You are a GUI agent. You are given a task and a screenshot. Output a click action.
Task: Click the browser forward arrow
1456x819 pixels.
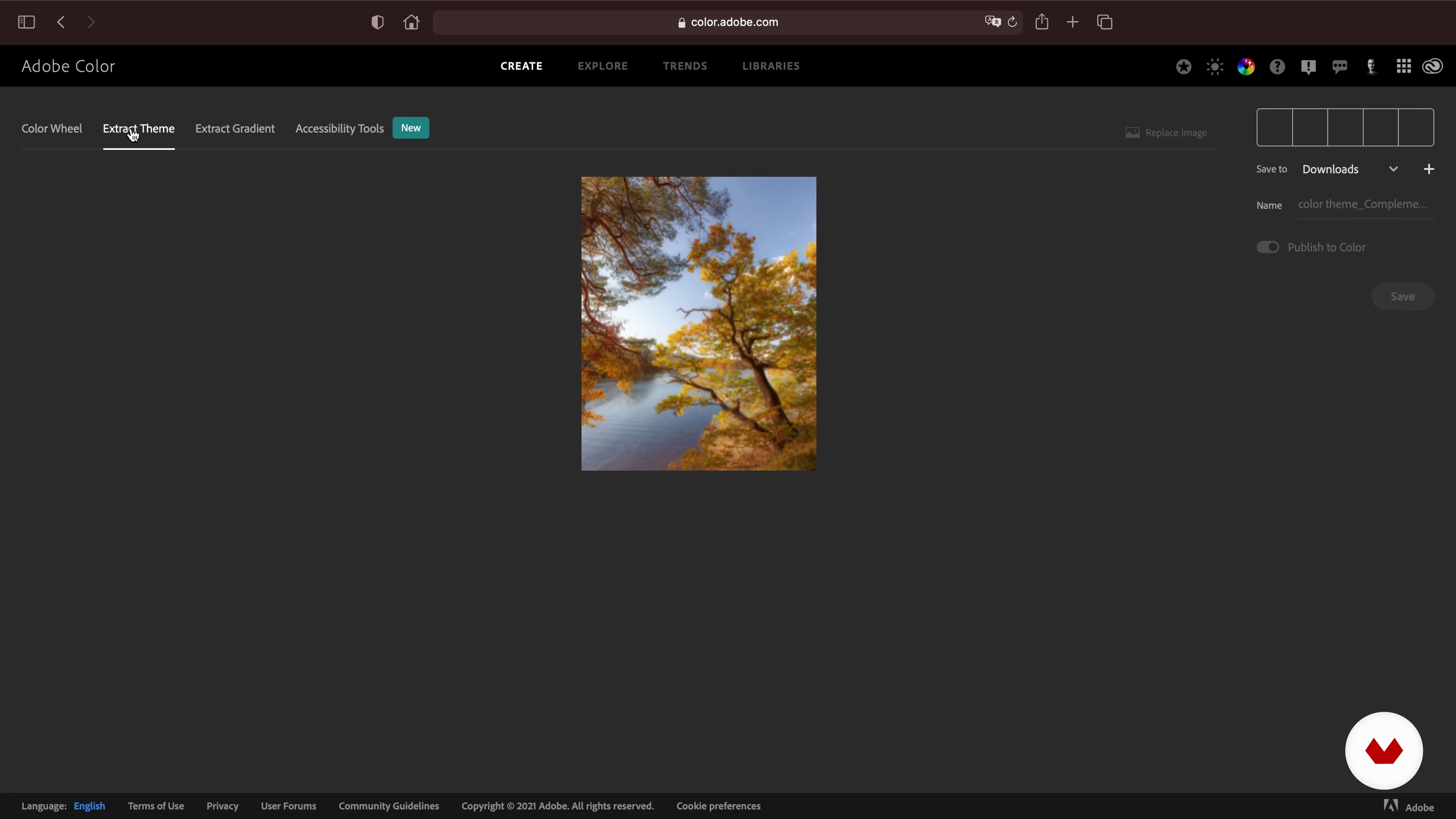[91, 22]
